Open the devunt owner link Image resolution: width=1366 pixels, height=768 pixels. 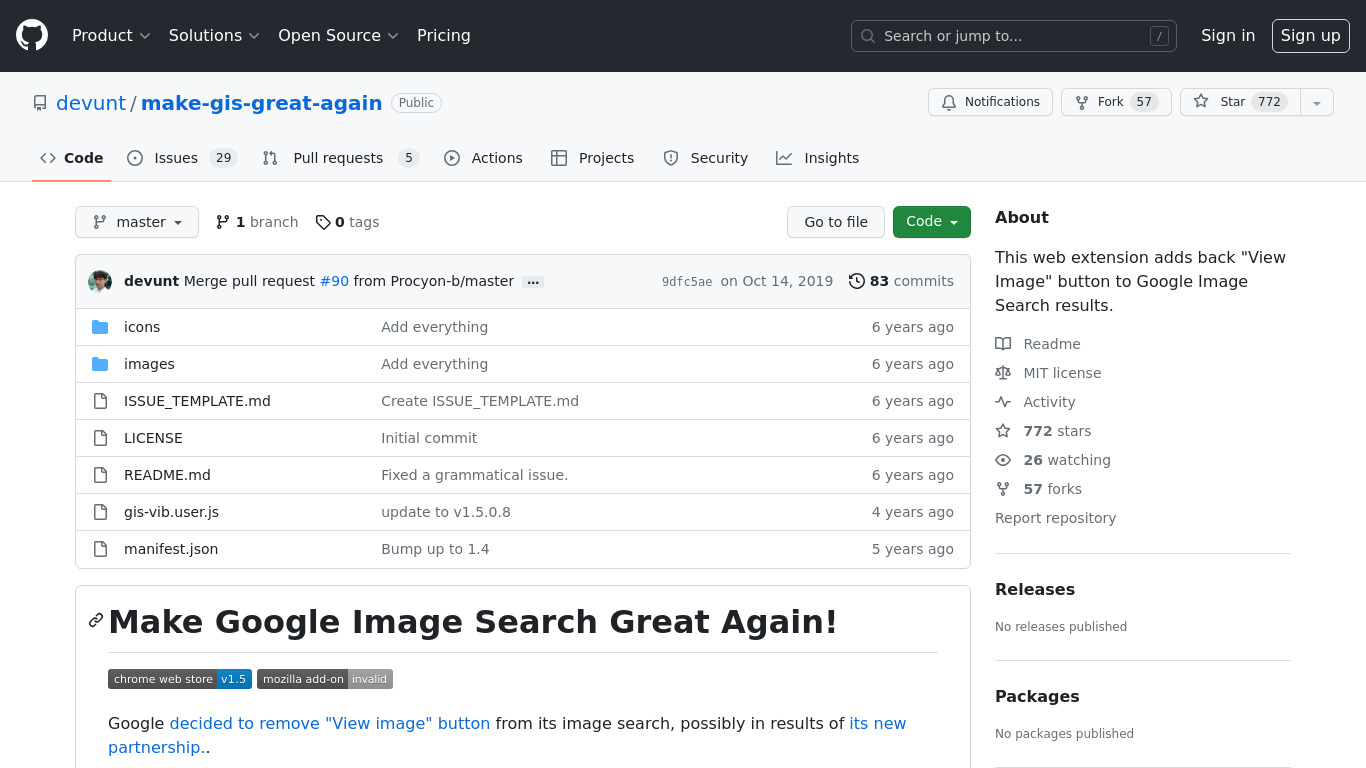click(x=91, y=103)
